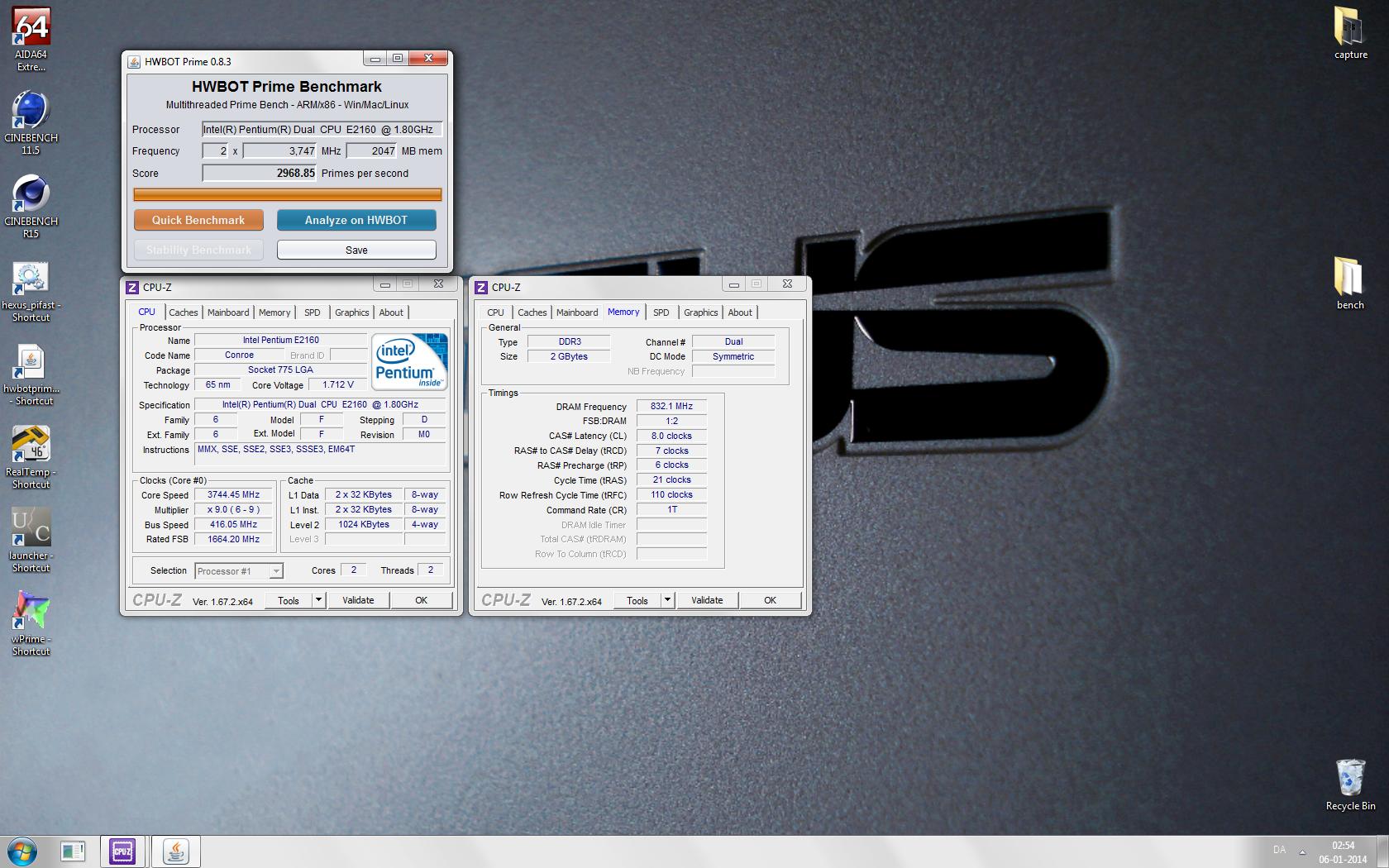The image size is (1389, 868).
Task: Switch to Caches tab in right CPU-Z
Action: click(x=532, y=312)
